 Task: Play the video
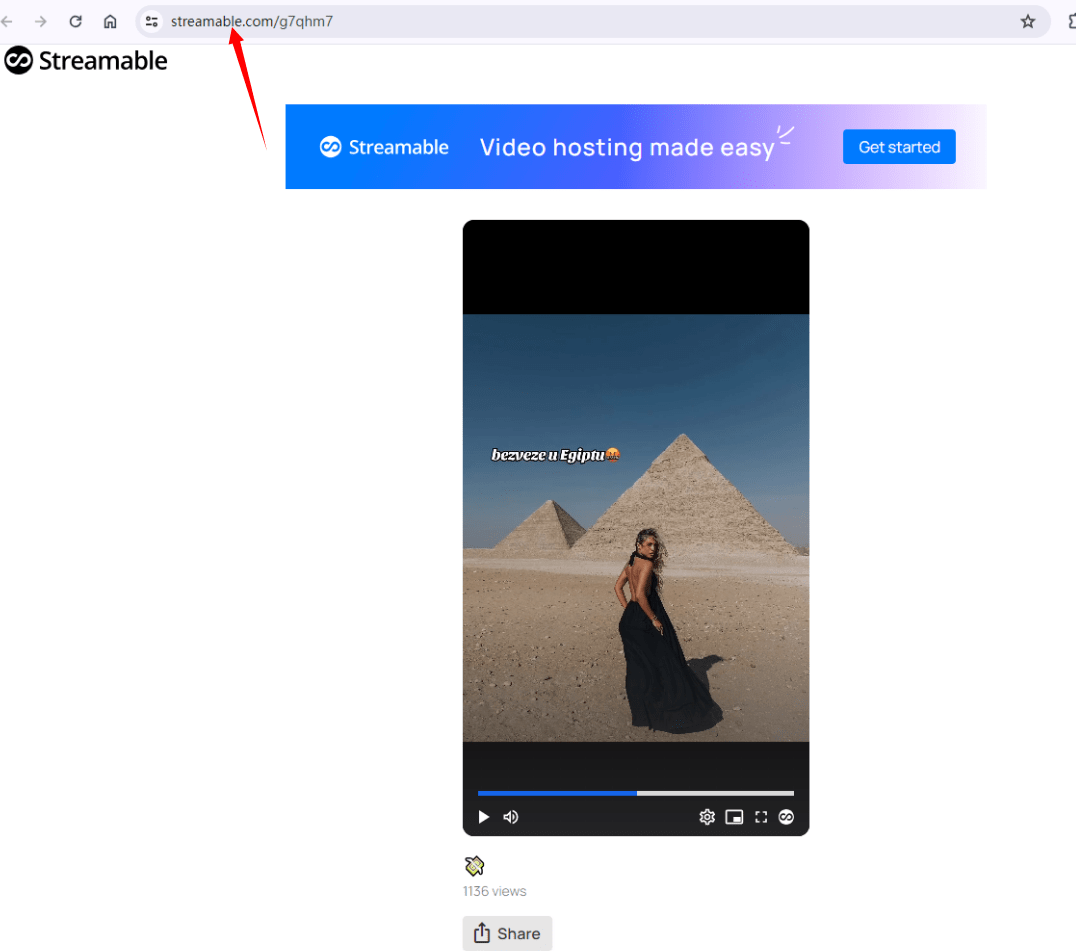tap(484, 817)
